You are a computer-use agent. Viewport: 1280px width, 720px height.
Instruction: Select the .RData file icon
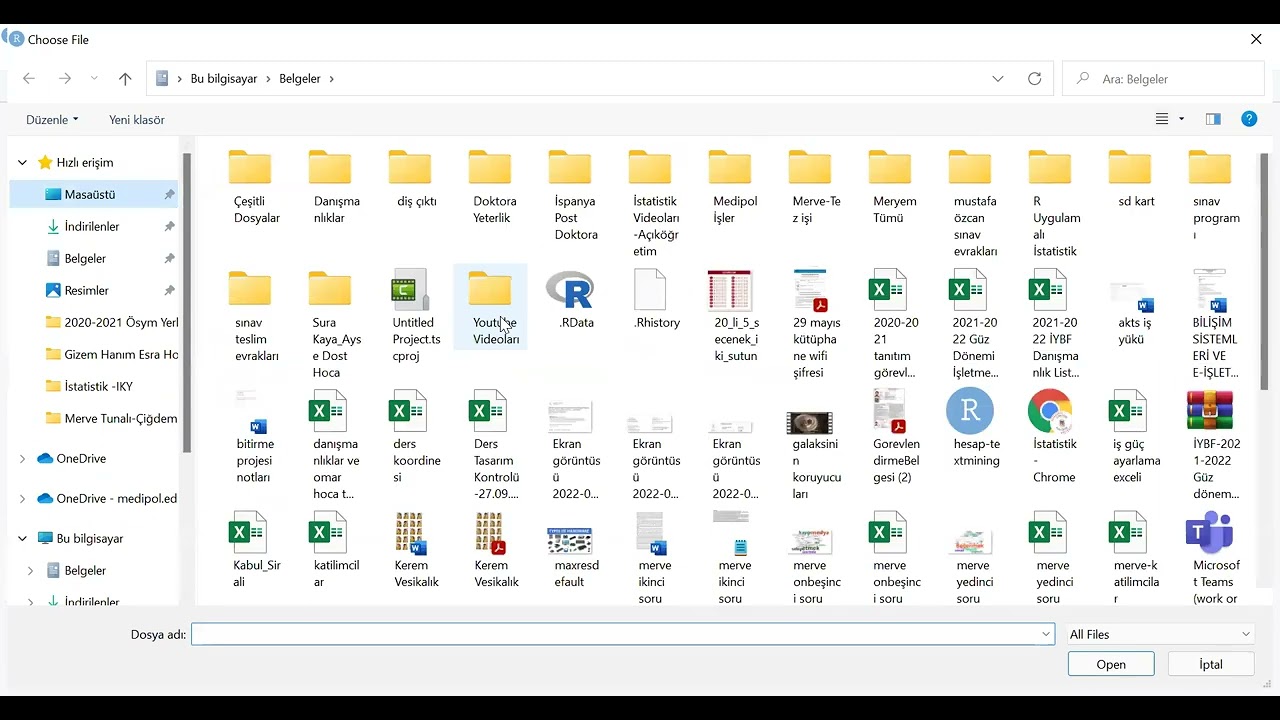pyautogui.click(x=570, y=290)
